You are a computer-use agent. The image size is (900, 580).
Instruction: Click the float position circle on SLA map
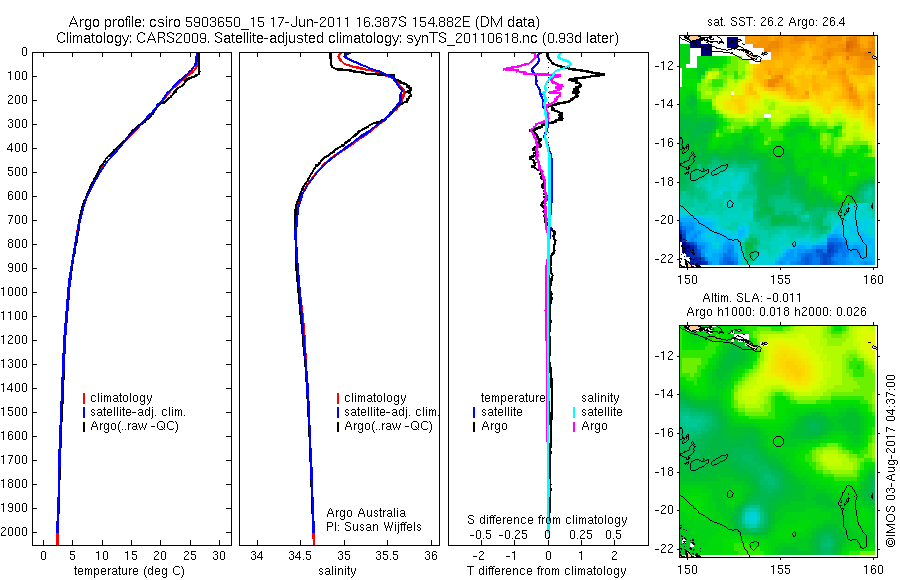tap(778, 442)
